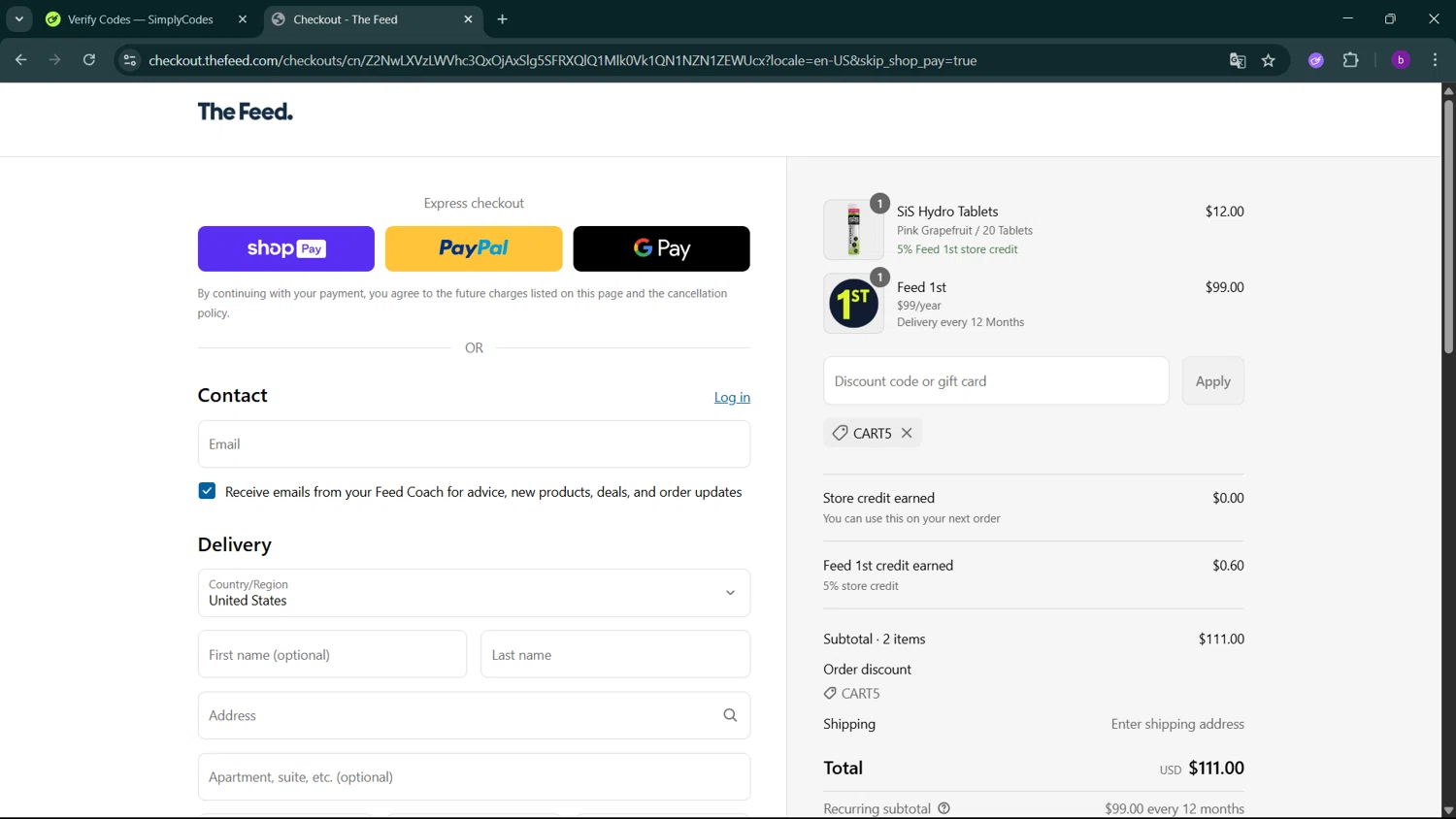Select the Checkout - The Feed tab
This screenshot has height=819, width=1456.
[374, 19]
